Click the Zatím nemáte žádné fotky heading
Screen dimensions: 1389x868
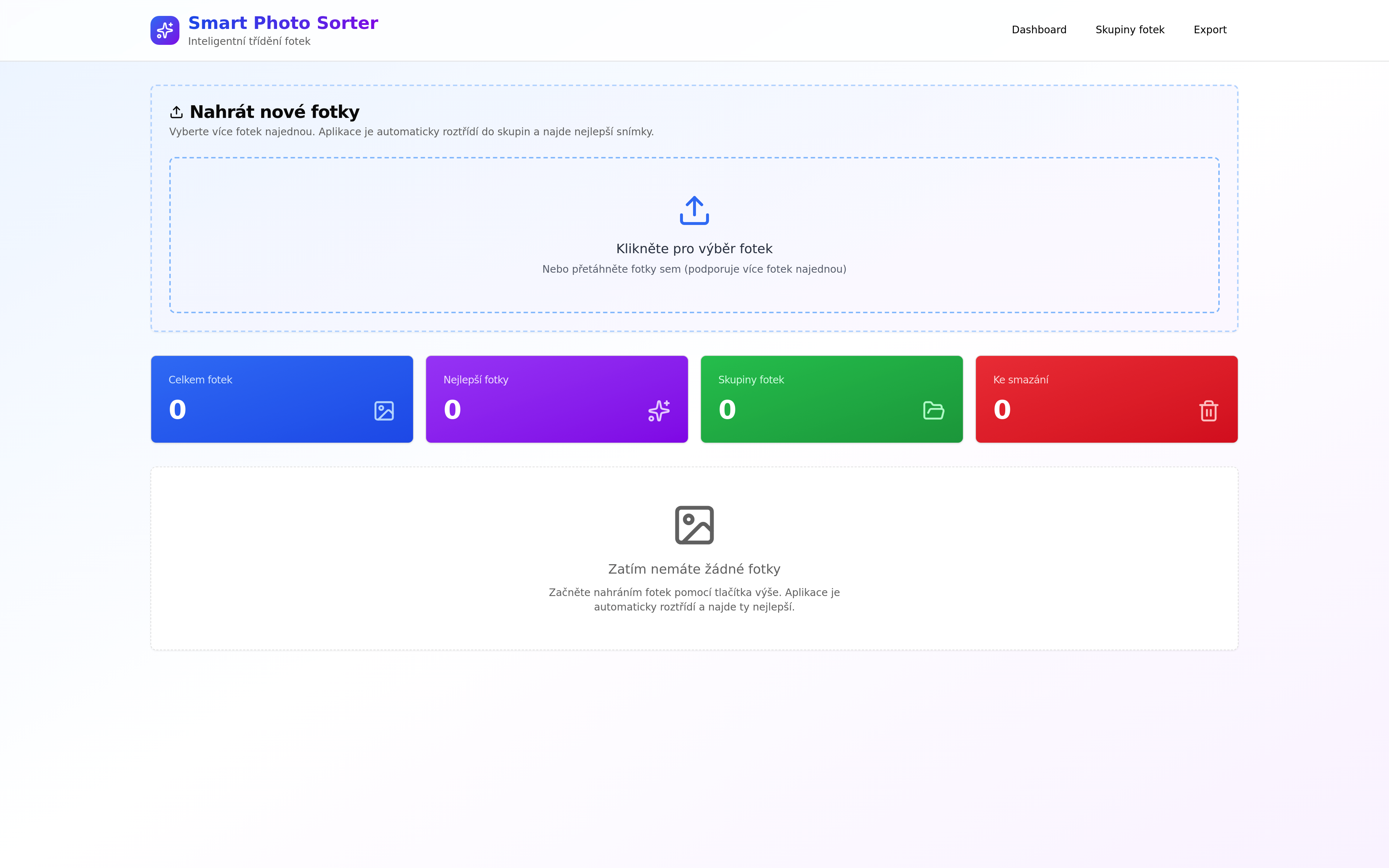pyautogui.click(x=694, y=569)
